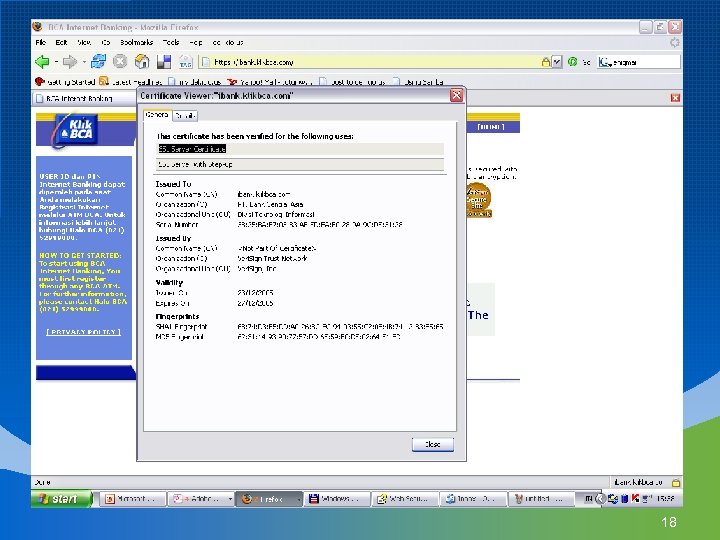Click the certificate Serial Number value
Image resolution: width=720 pixels, height=540 pixels.
coord(320,225)
